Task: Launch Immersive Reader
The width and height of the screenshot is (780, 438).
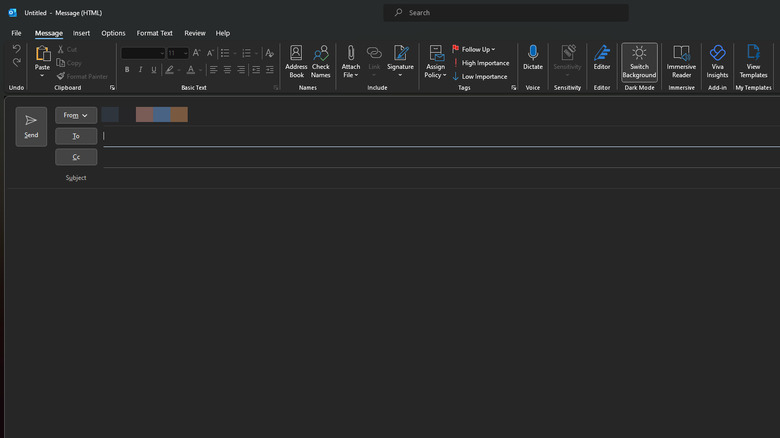Action: (x=681, y=61)
